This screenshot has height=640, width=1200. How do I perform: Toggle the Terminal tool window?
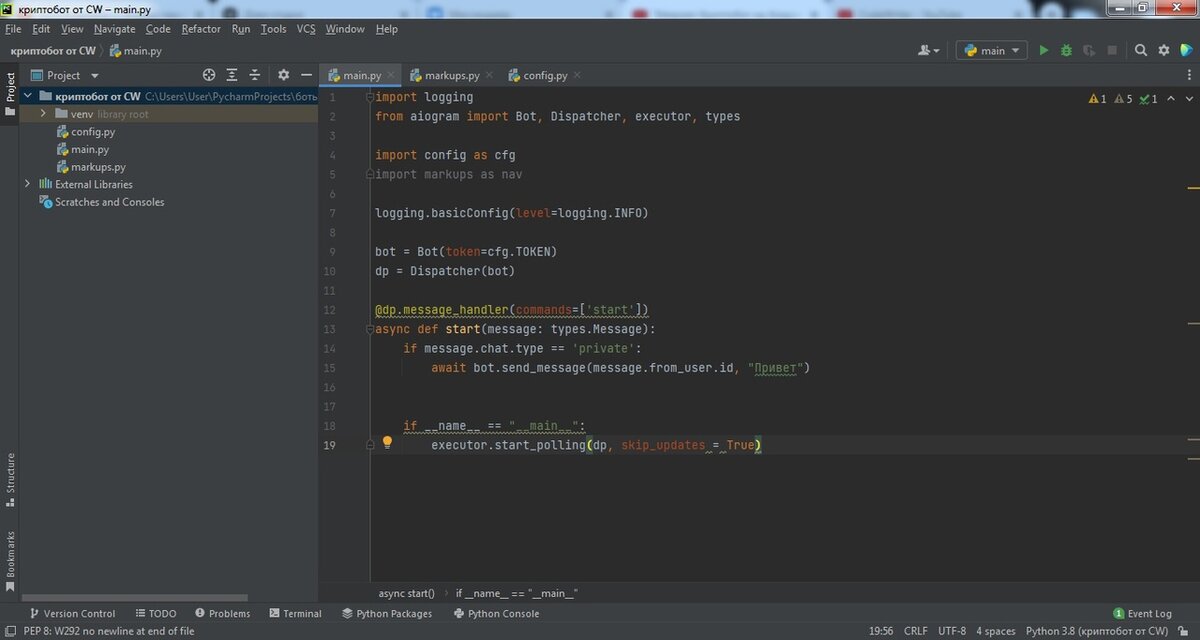click(295, 613)
